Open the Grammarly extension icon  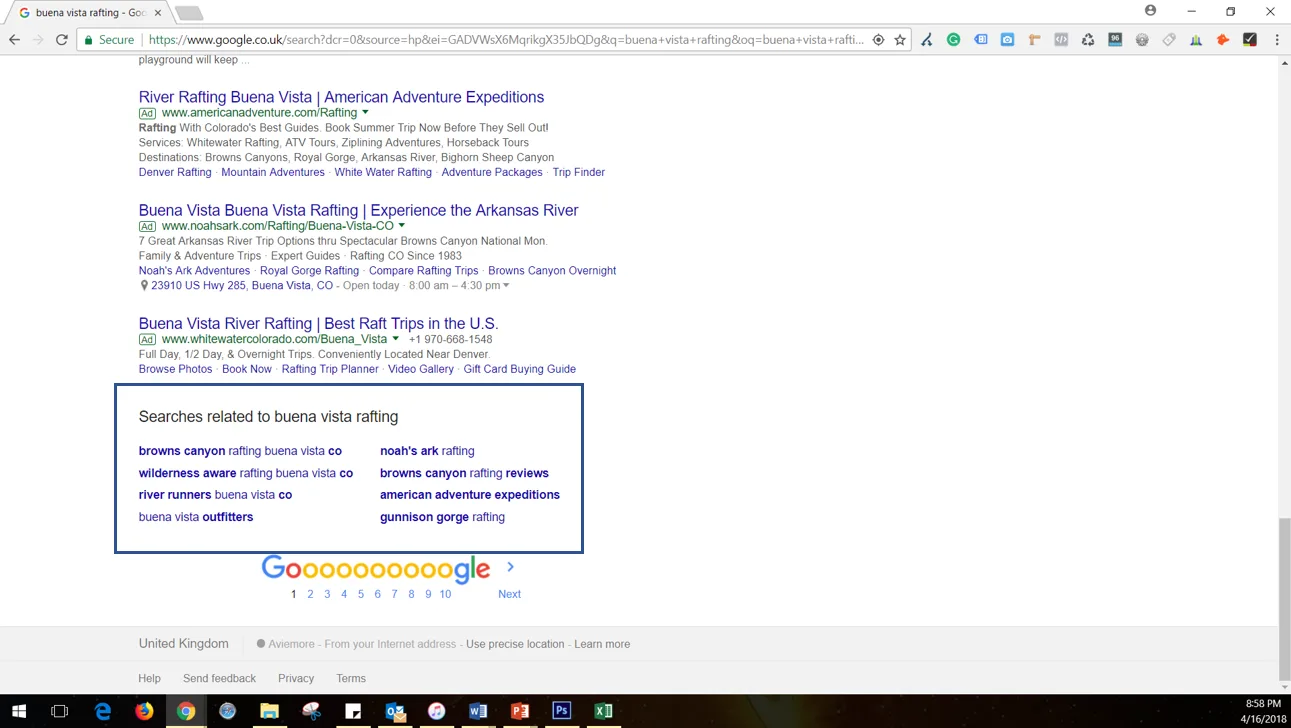[x=954, y=39]
